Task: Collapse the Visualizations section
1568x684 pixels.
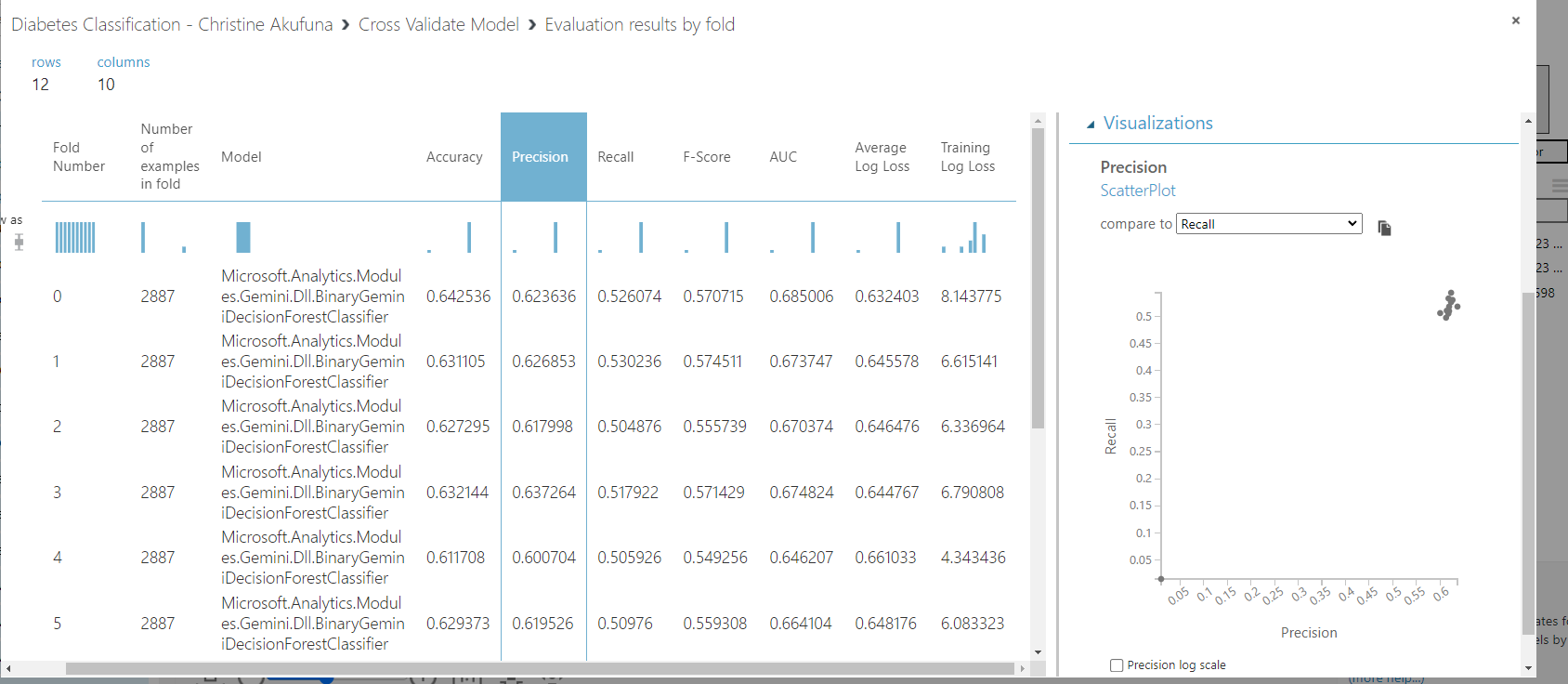Action: (x=1091, y=124)
